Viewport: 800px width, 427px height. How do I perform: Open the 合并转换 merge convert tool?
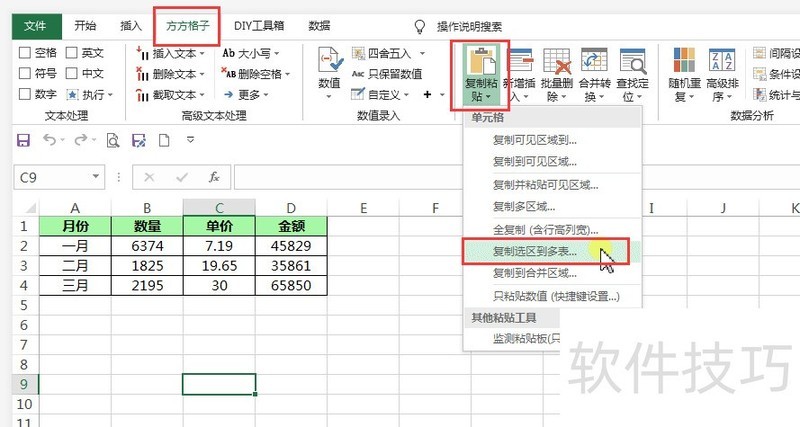(594, 74)
